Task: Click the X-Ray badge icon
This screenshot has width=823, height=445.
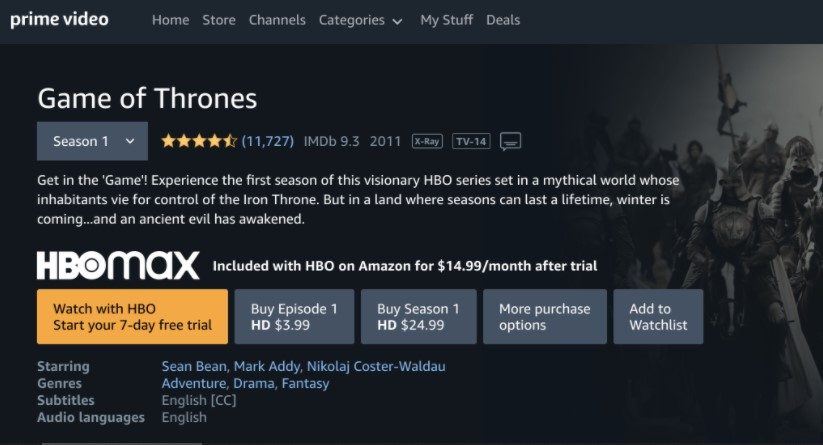Action: 427,141
